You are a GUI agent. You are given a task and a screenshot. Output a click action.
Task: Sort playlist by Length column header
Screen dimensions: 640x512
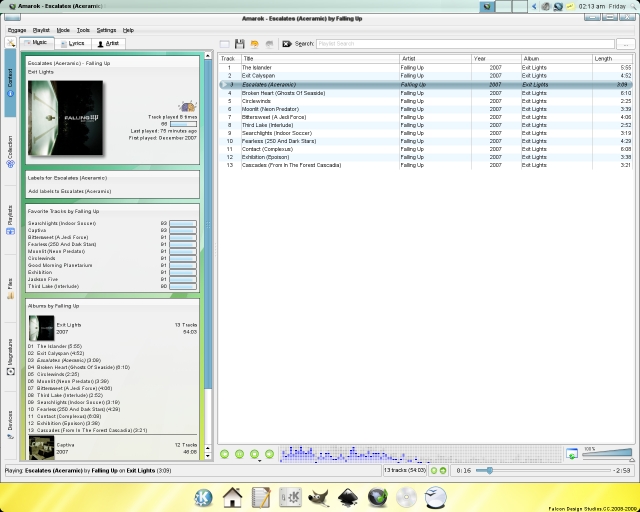point(613,59)
